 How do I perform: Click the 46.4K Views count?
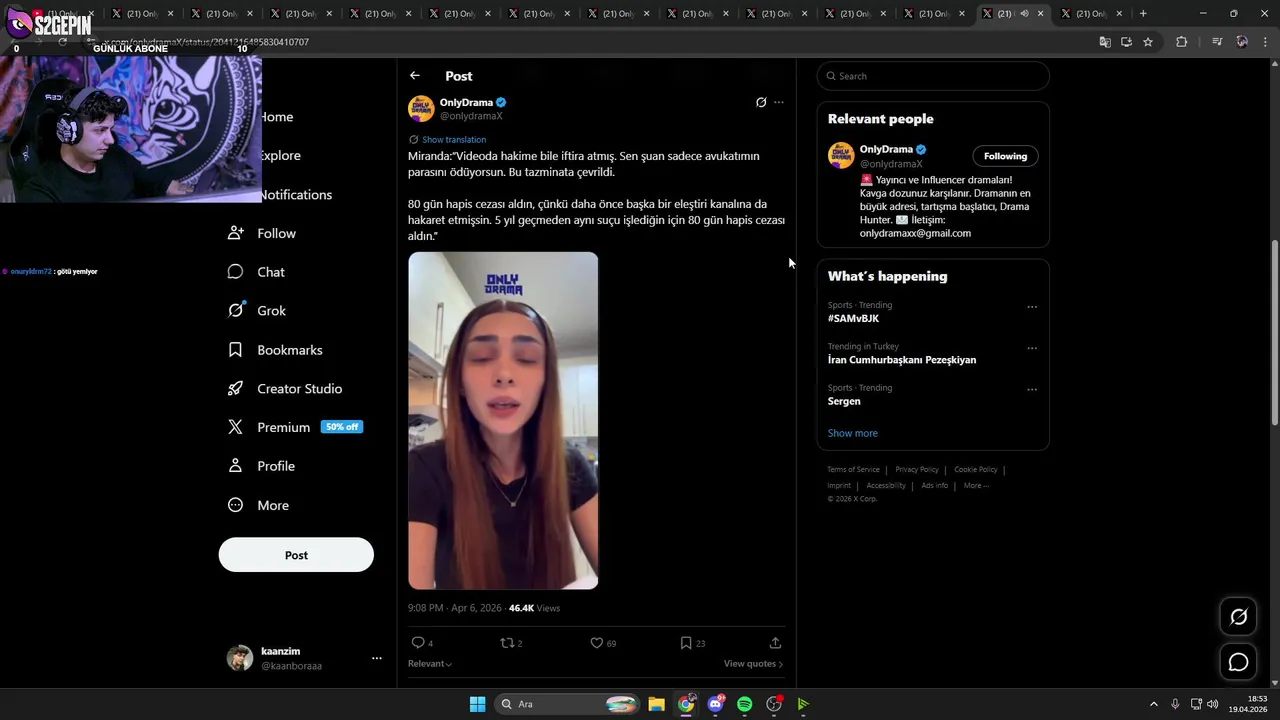pyautogui.click(x=534, y=608)
